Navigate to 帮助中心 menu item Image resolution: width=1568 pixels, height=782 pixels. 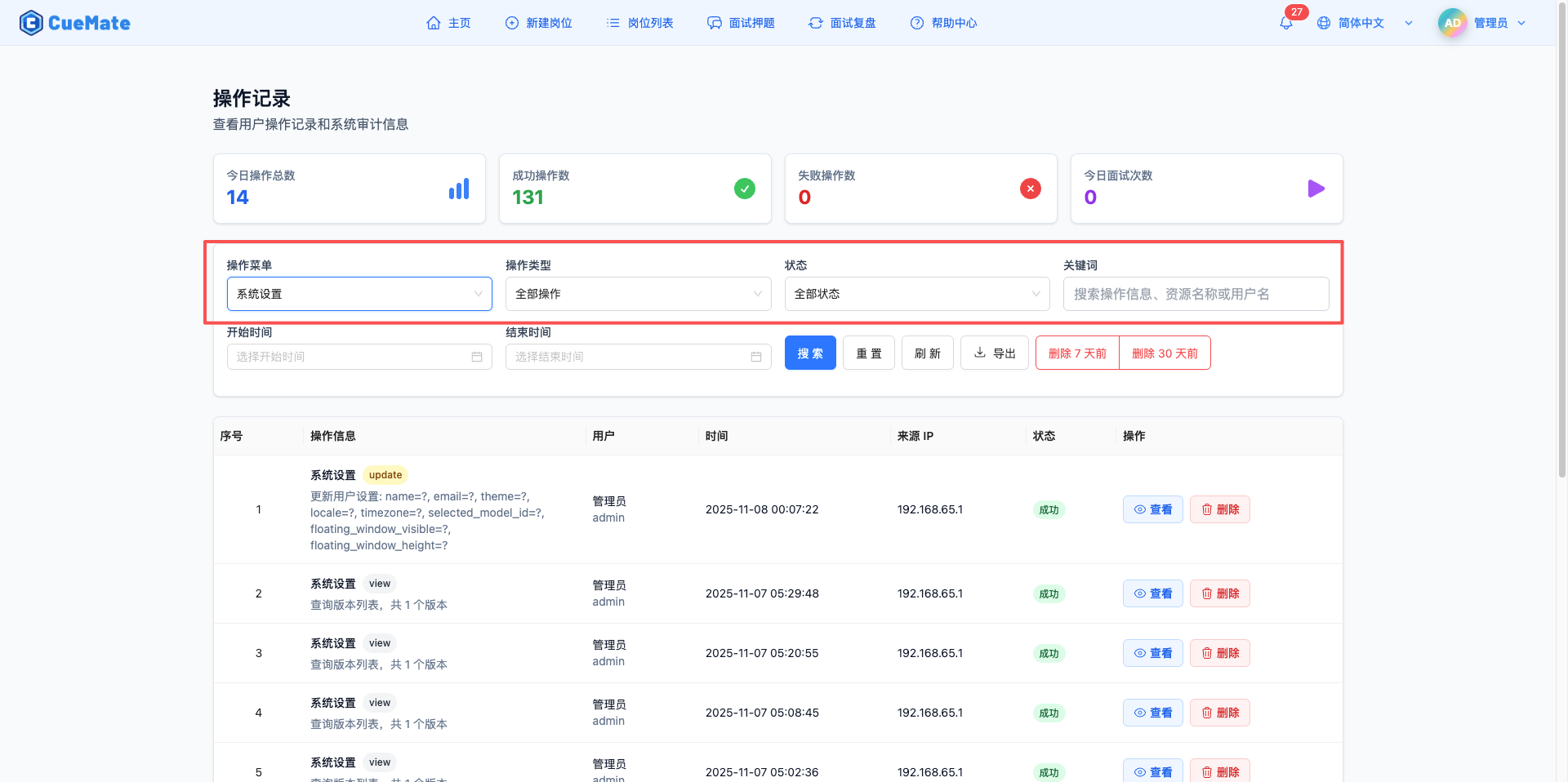tap(944, 23)
